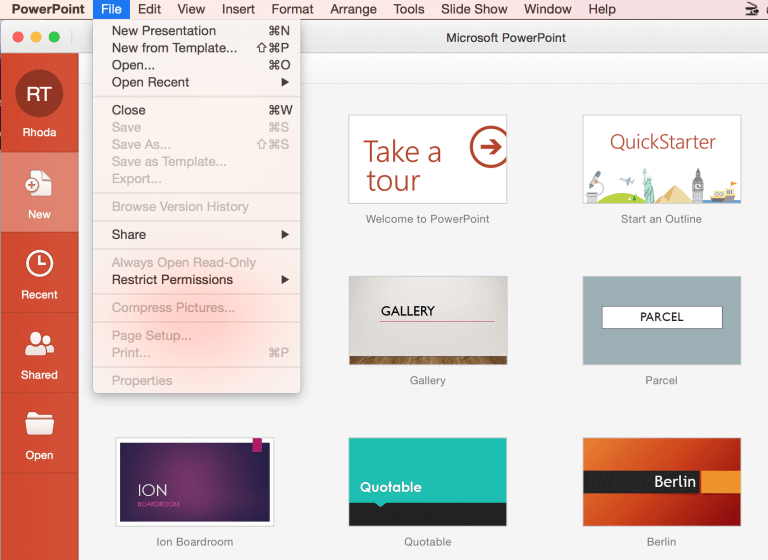Click the File menu in the menu bar
The image size is (768, 560).
(111, 9)
